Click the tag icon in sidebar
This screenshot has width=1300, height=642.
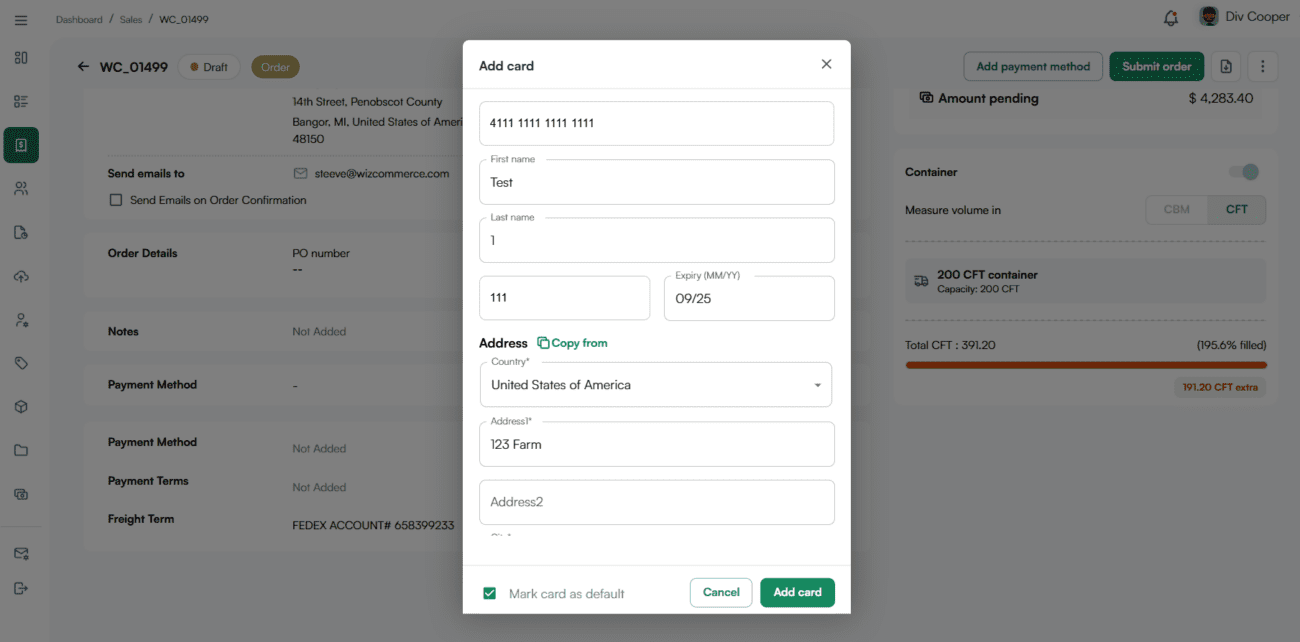point(21,363)
